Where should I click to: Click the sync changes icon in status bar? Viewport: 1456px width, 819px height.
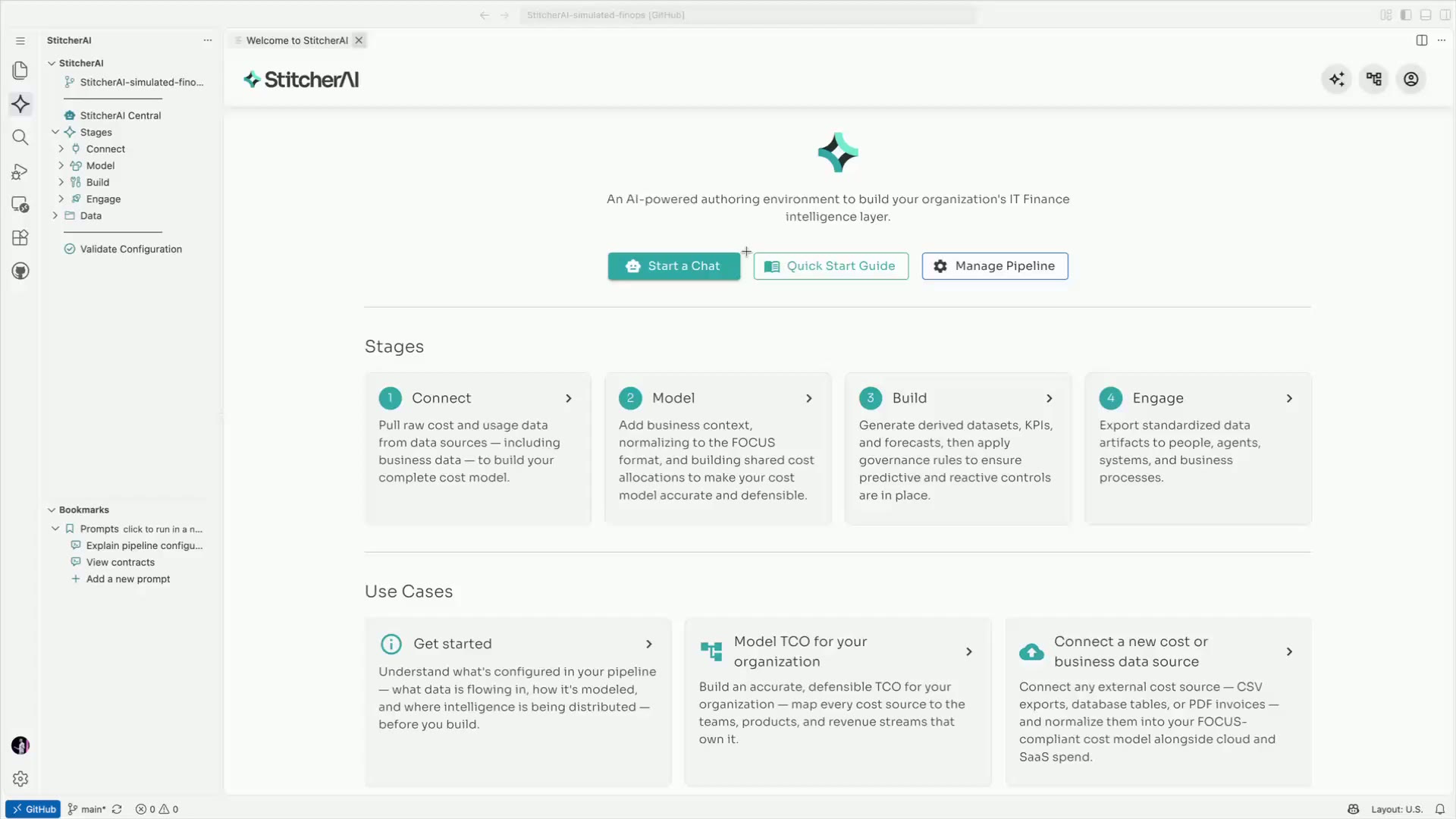(x=117, y=809)
